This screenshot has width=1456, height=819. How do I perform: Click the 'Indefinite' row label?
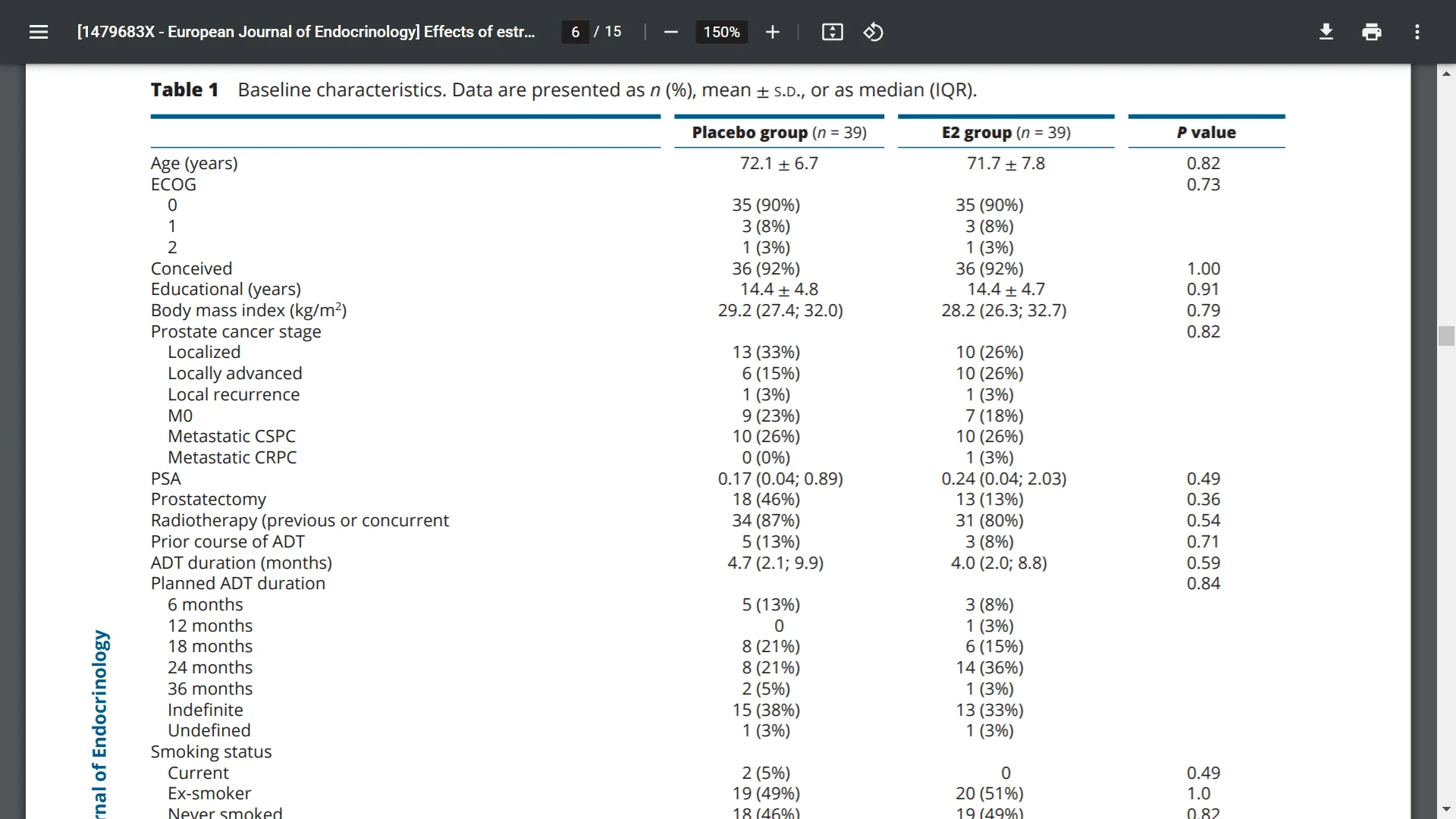click(205, 710)
